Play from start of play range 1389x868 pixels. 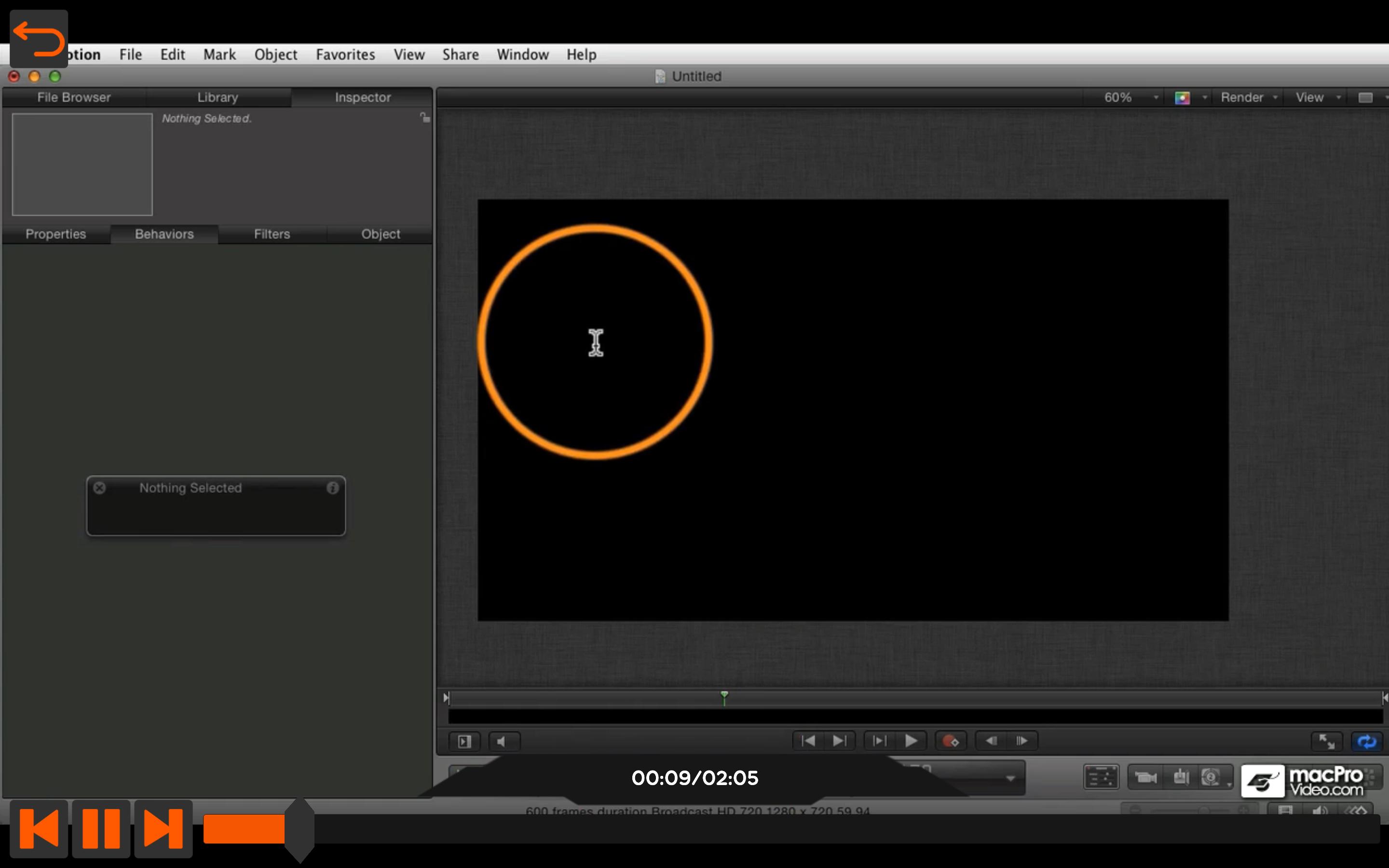[x=879, y=741]
